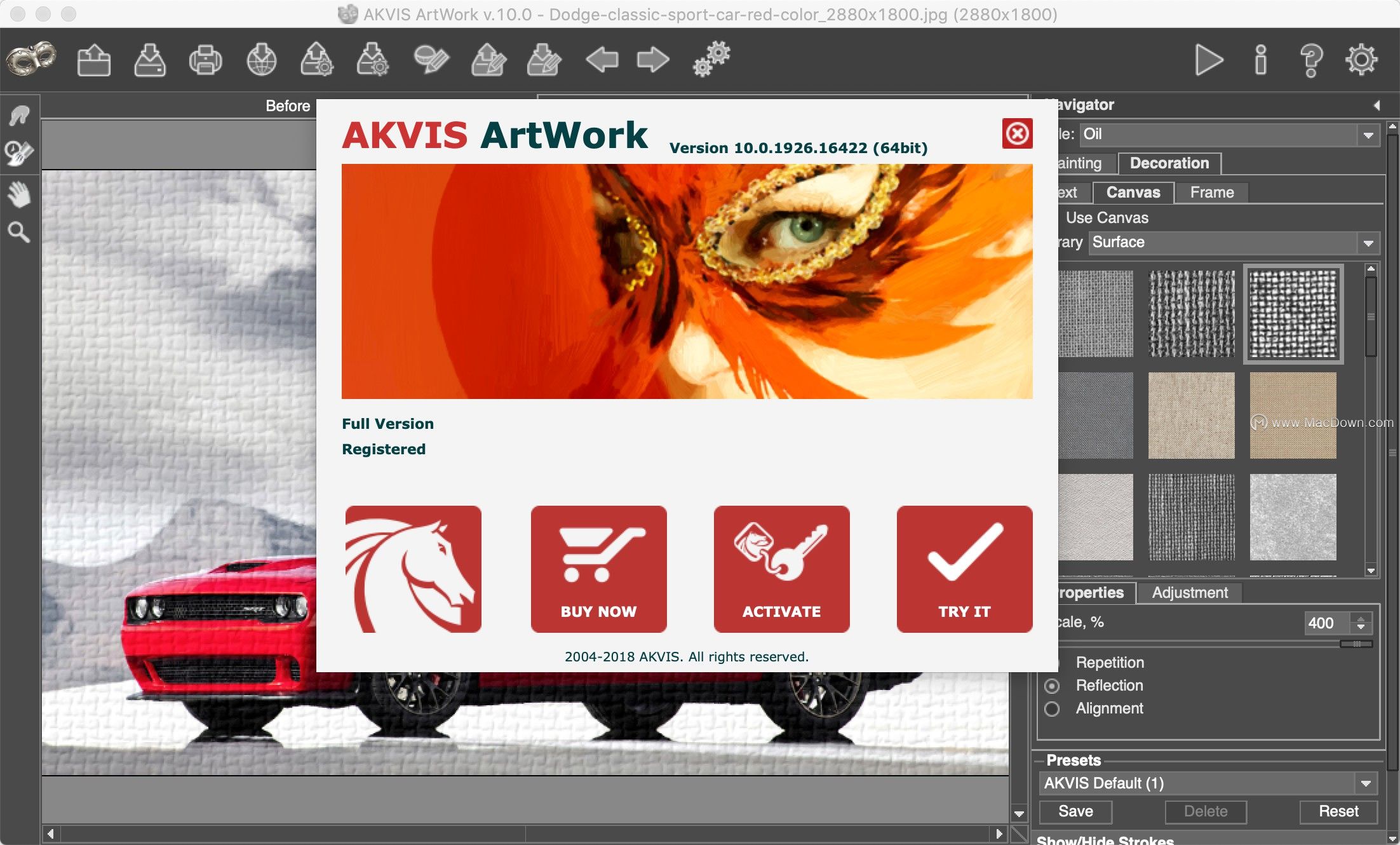The image size is (1400, 845).
Task: Switch to the Before tab
Action: coord(287,106)
